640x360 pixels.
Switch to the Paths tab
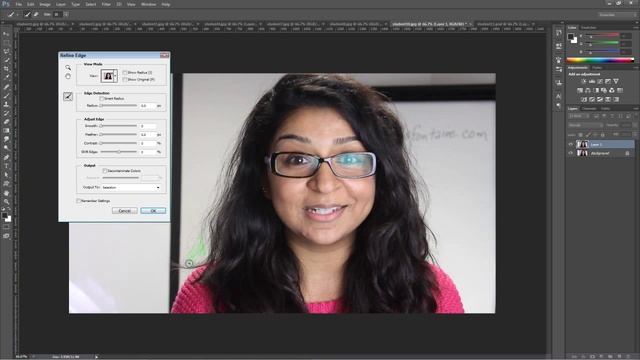click(605, 109)
